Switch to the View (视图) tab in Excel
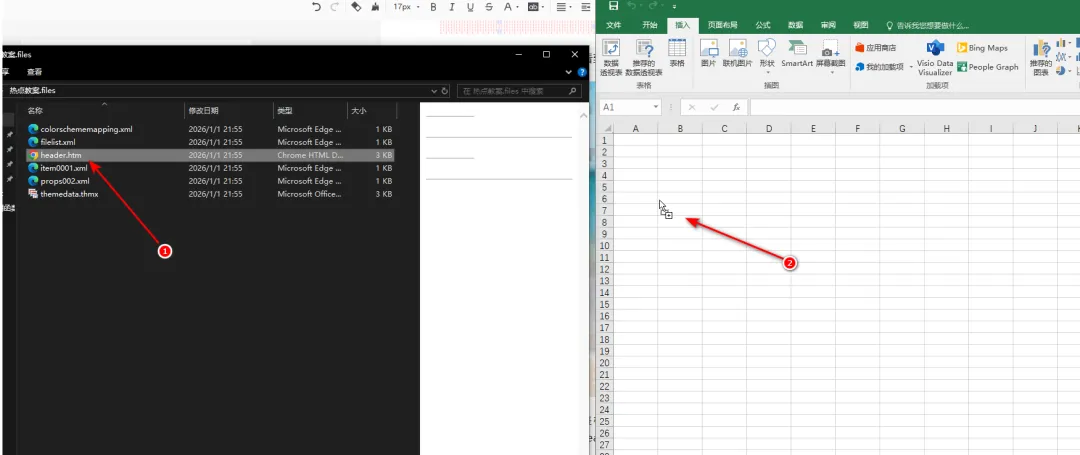Viewport: 1080px width, 455px height. point(861,25)
